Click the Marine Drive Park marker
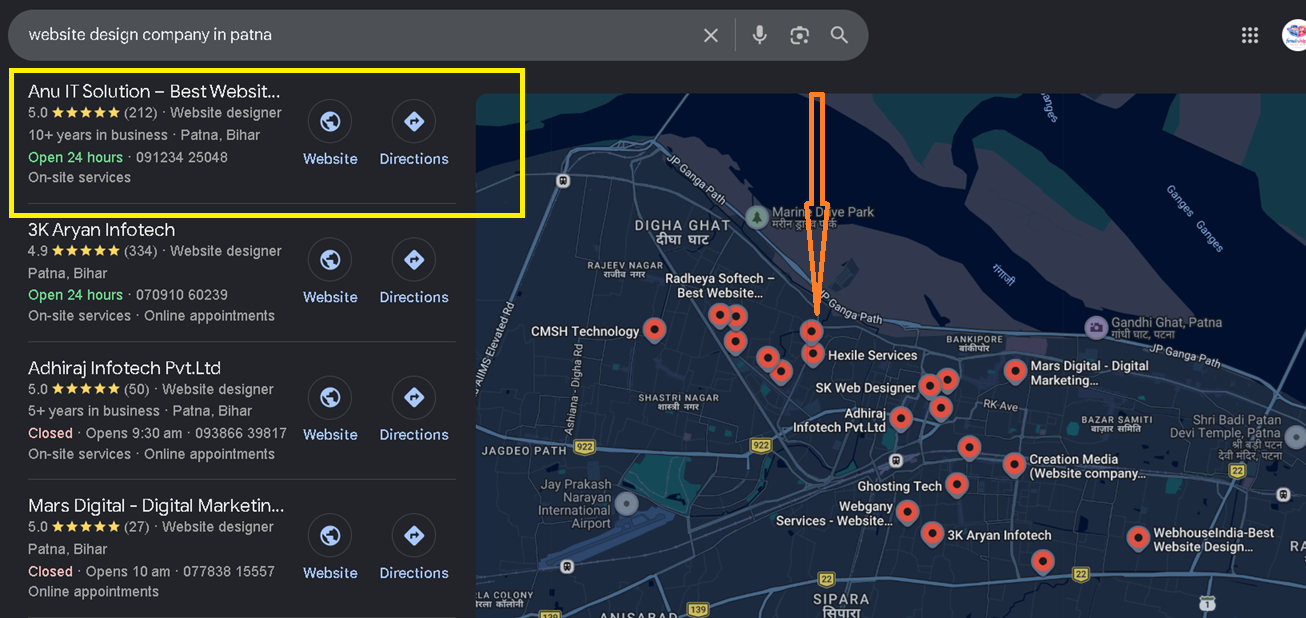The image size is (1306, 618). (x=757, y=215)
